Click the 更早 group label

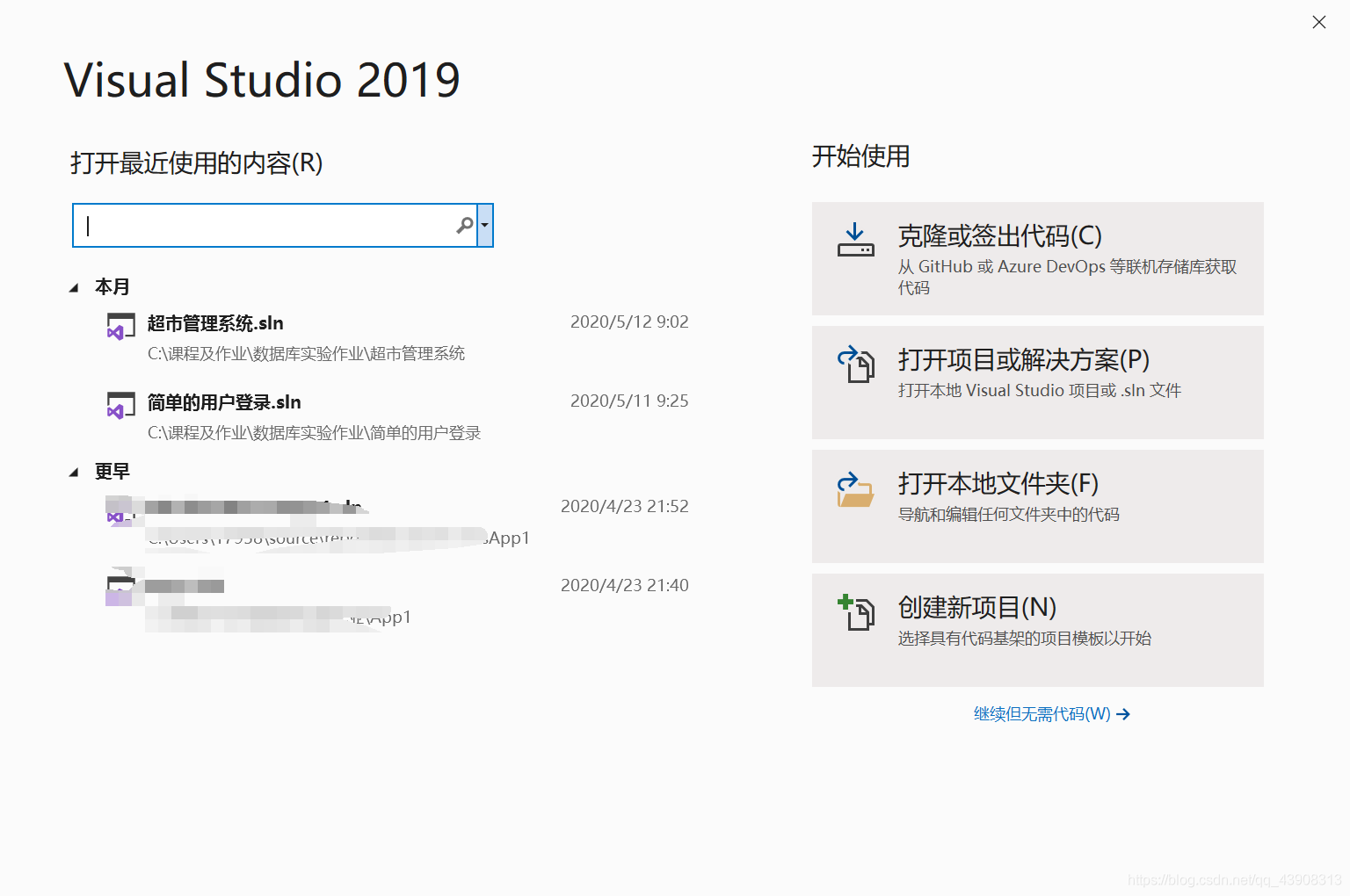[112, 471]
